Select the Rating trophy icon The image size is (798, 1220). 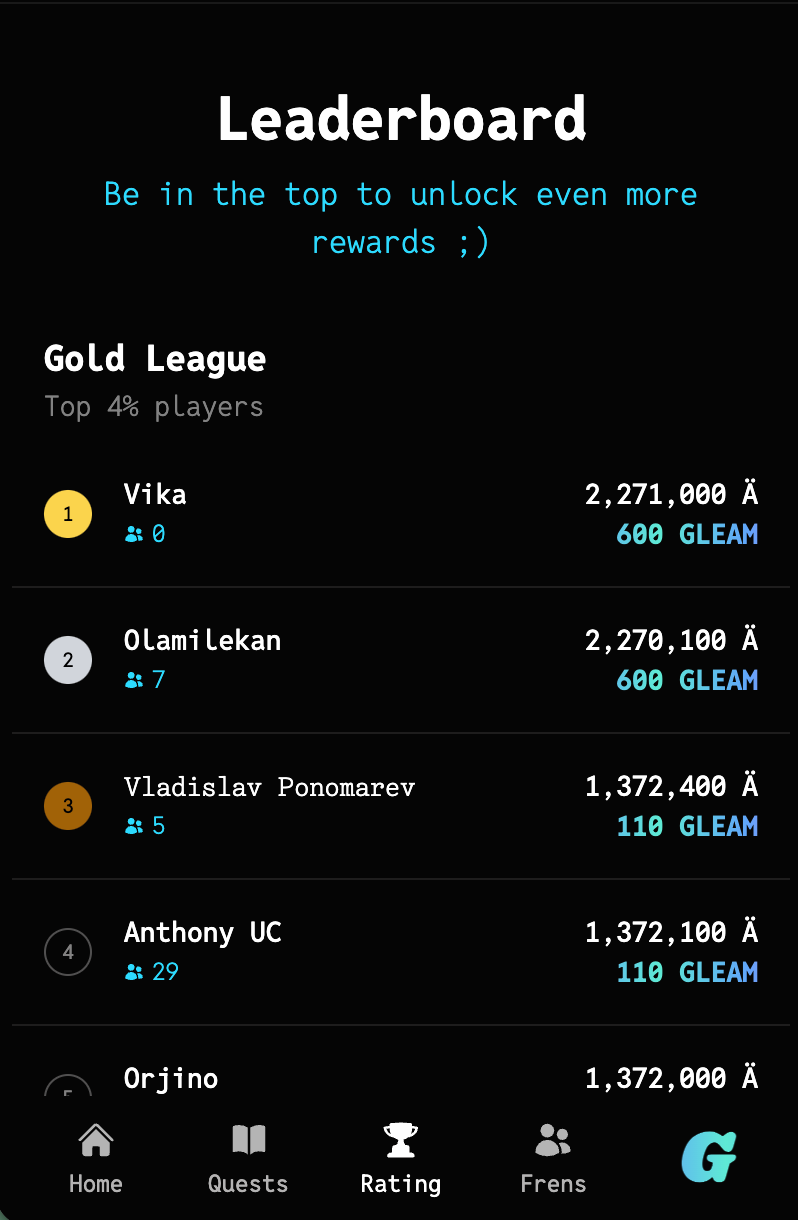pyautogui.click(x=400, y=1139)
